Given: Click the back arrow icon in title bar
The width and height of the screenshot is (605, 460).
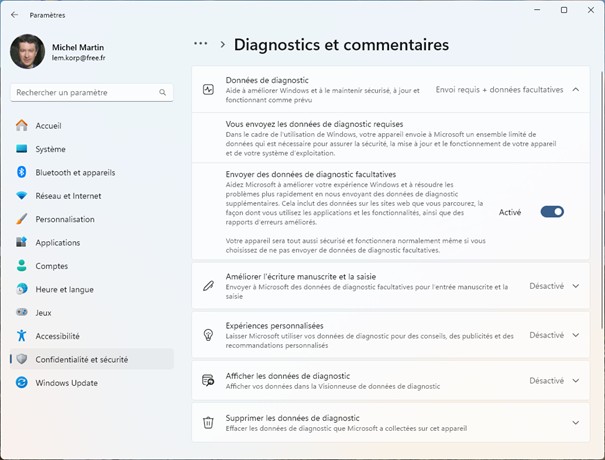Looking at the screenshot, I should coord(14,16).
